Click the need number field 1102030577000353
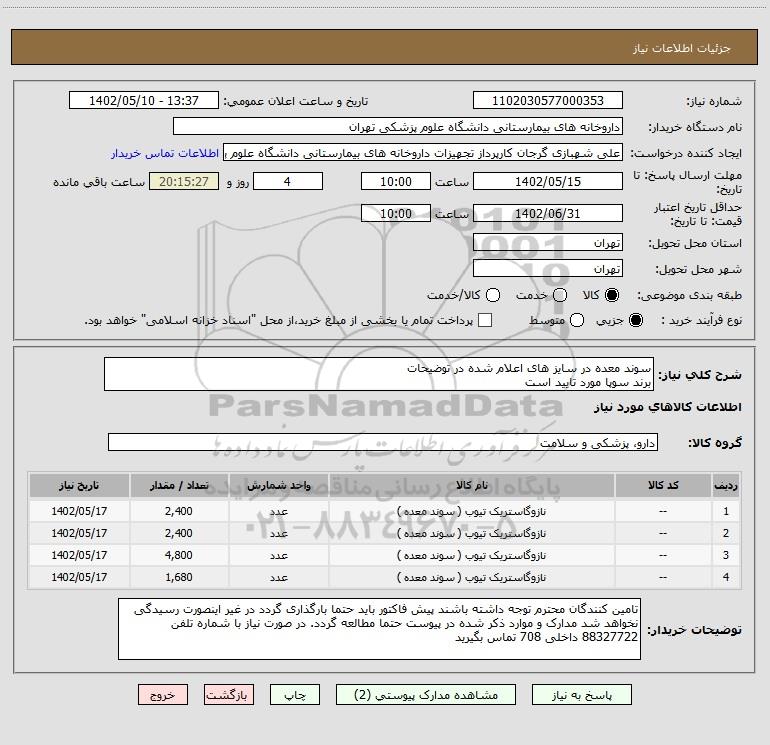770x745 pixels. [548, 100]
